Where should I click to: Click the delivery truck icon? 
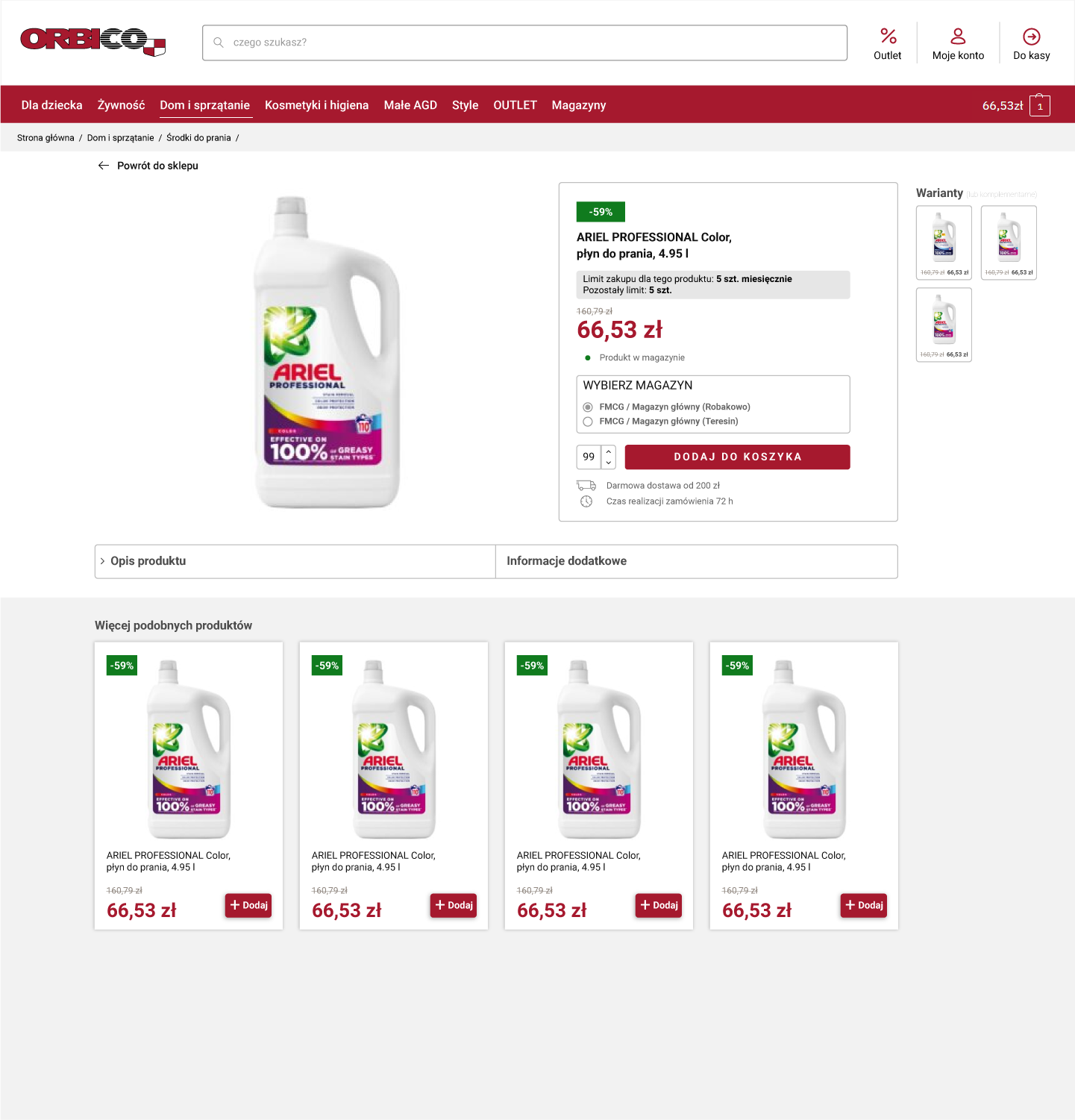coord(586,485)
